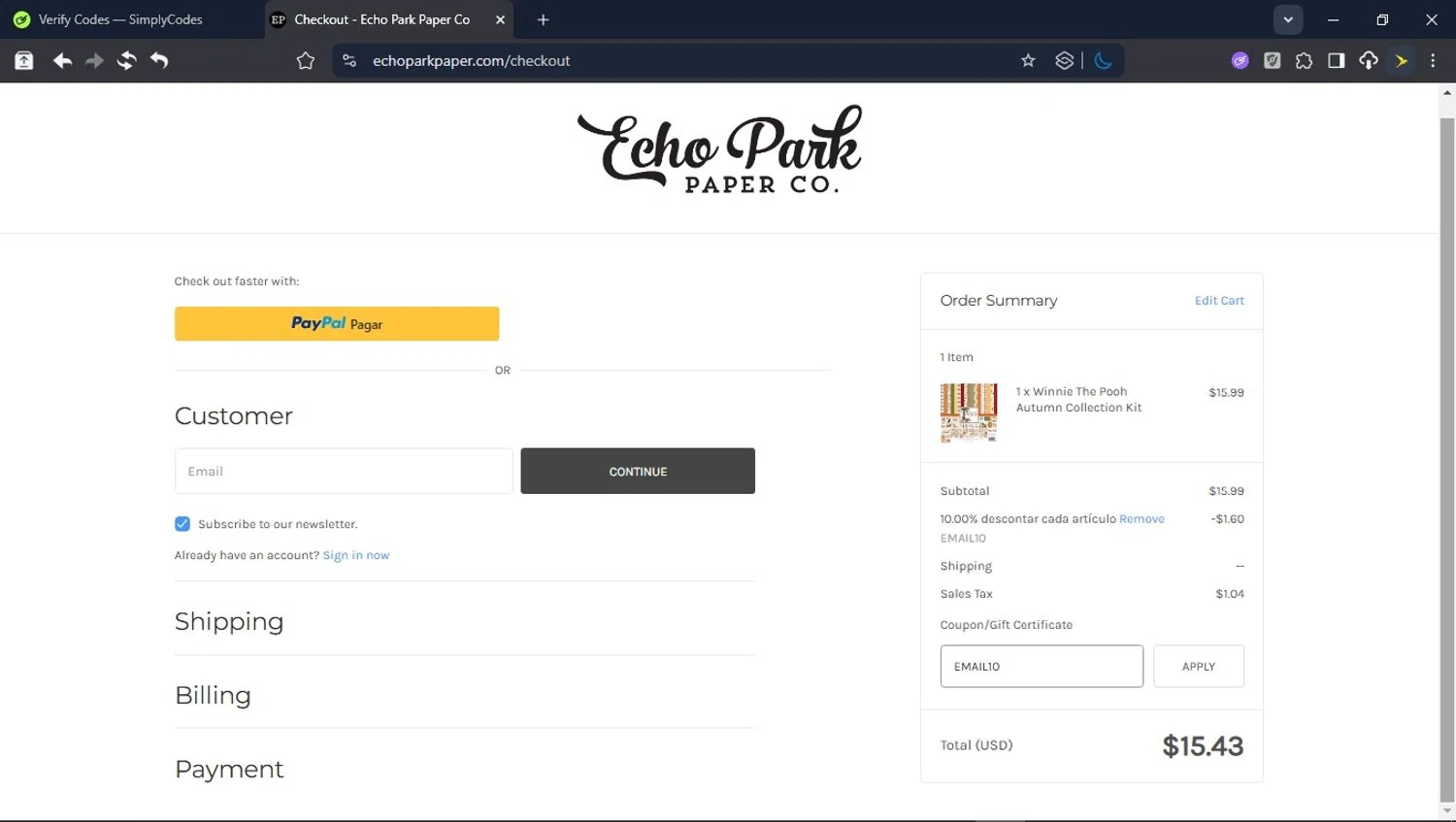Click the SimplyCodes tab favicon
The height and width of the screenshot is (822, 1456).
pyautogui.click(x=21, y=19)
